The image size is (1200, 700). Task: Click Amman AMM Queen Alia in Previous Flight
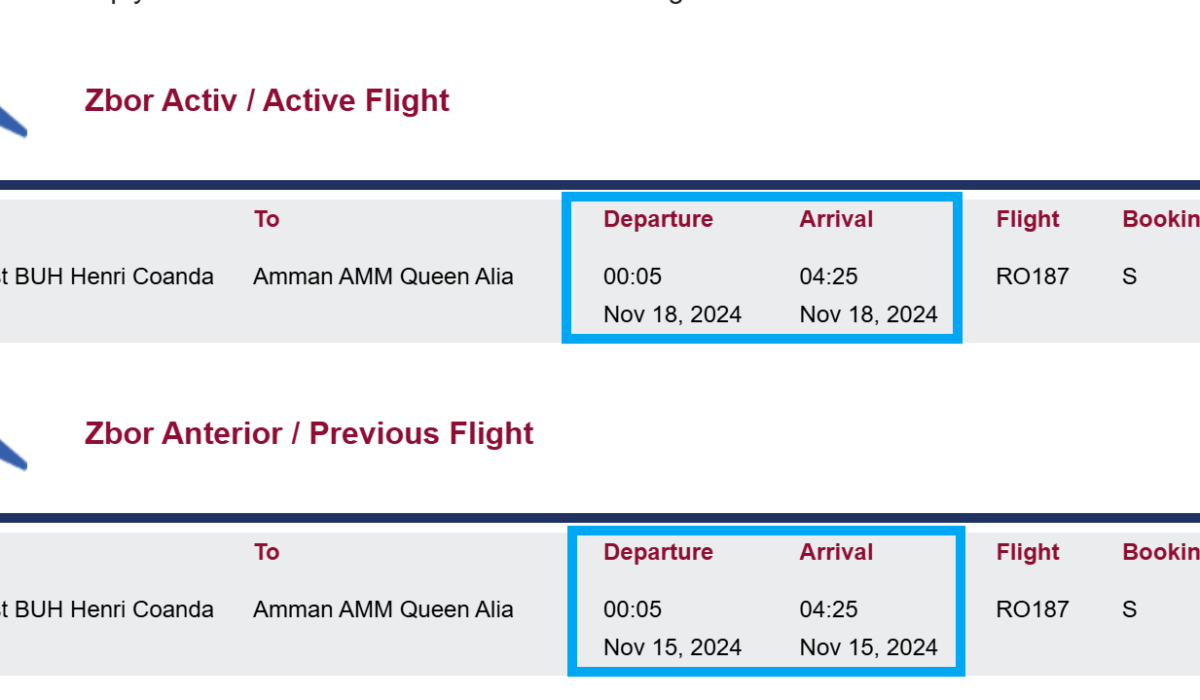coord(383,610)
